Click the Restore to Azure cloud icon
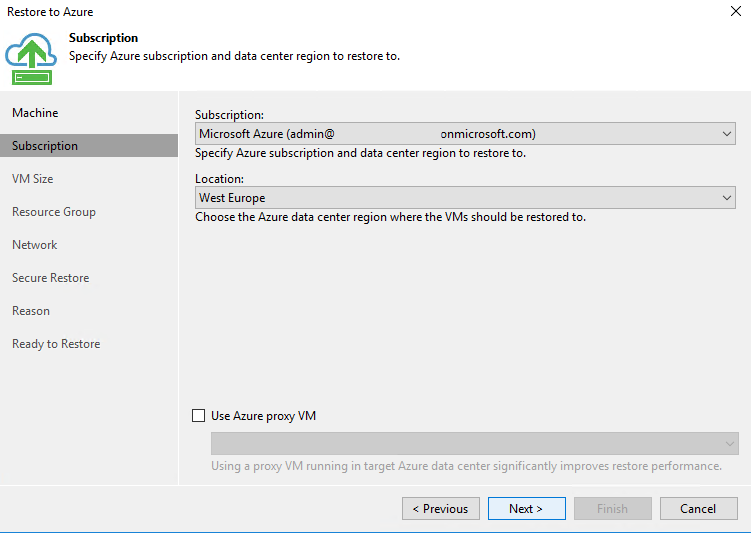 (x=31, y=58)
